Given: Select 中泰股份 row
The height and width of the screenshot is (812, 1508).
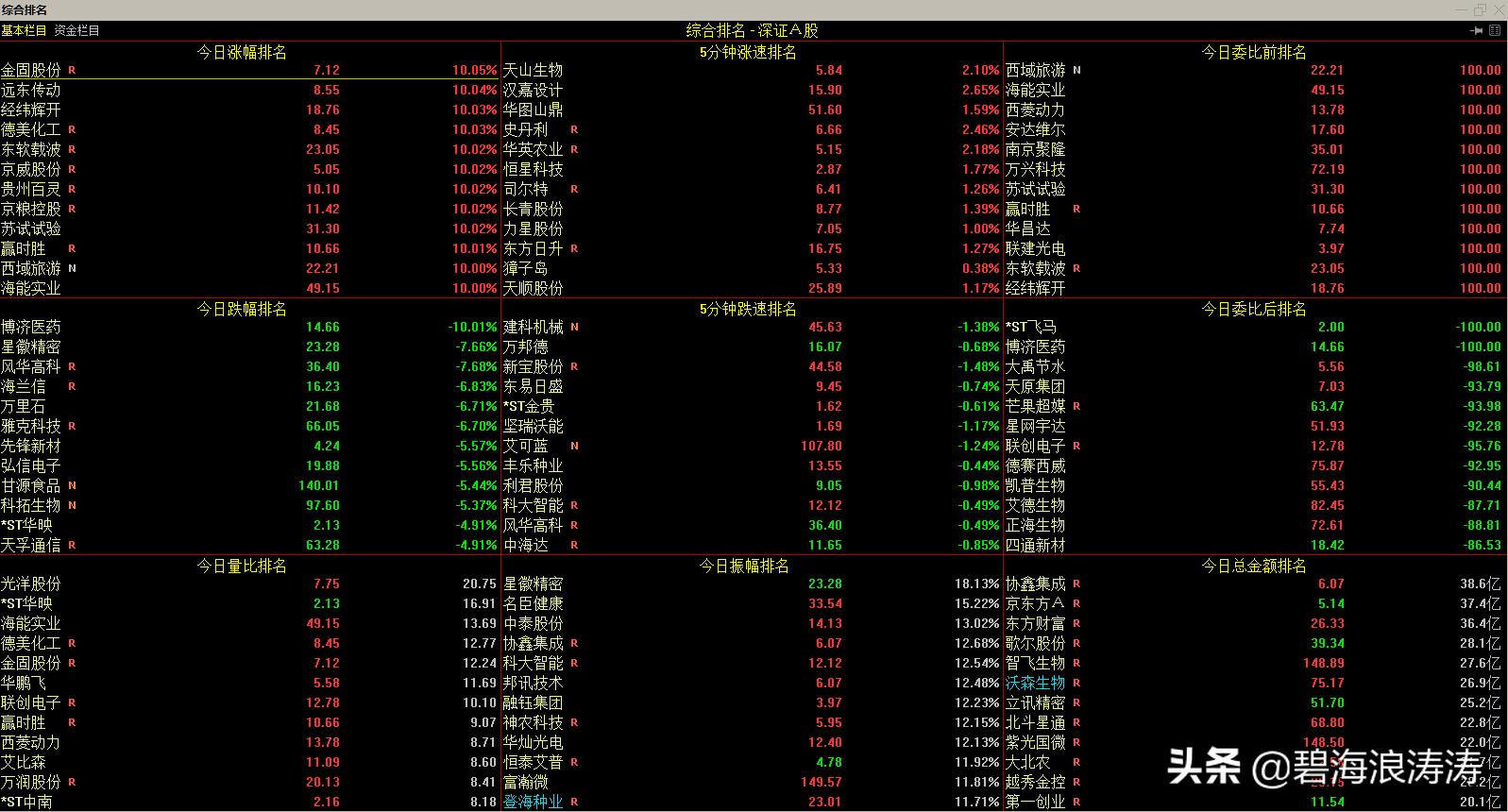Looking at the screenshot, I should tap(752, 623).
